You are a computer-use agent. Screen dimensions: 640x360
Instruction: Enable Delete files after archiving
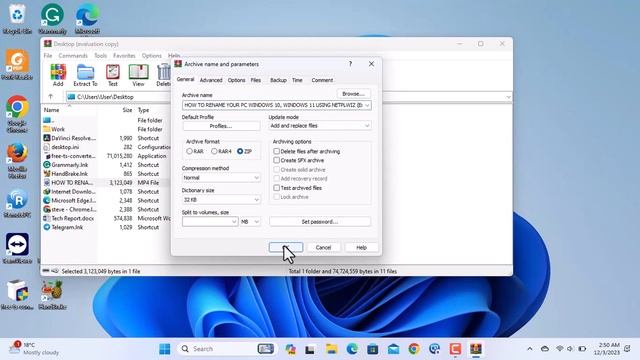coord(276,151)
